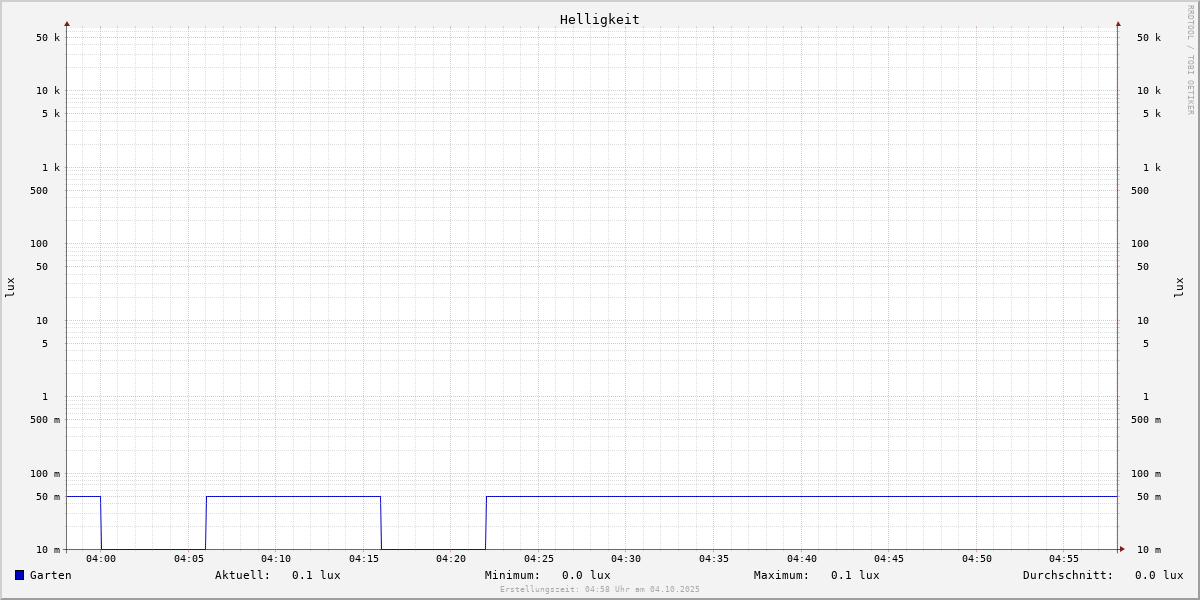Click the Minimum 0.0 lux reading
Screen dimensions: 1200x600
[585, 575]
